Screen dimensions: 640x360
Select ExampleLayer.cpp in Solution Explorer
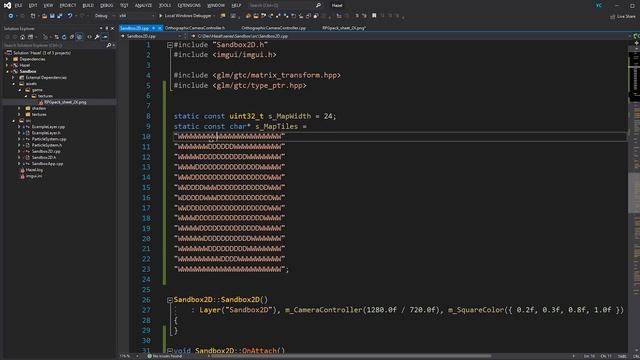48,127
